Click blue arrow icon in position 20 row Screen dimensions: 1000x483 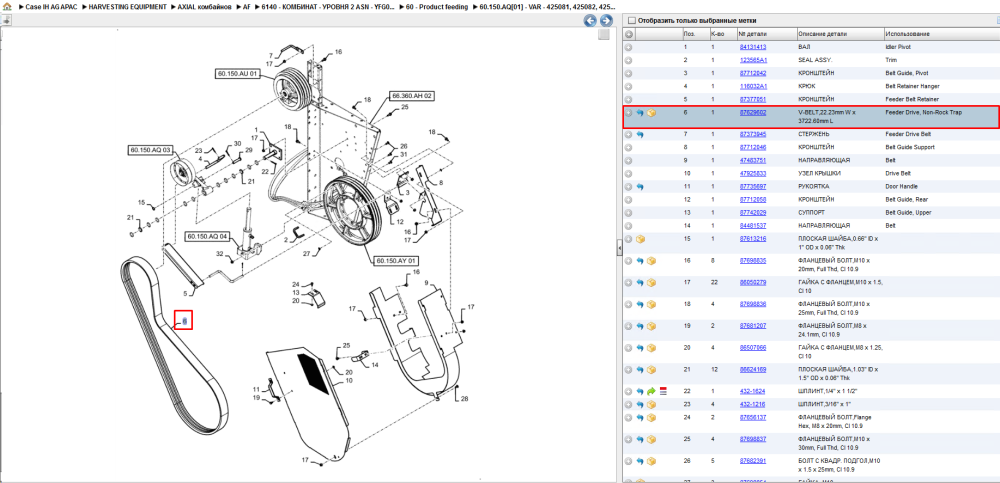click(640, 348)
